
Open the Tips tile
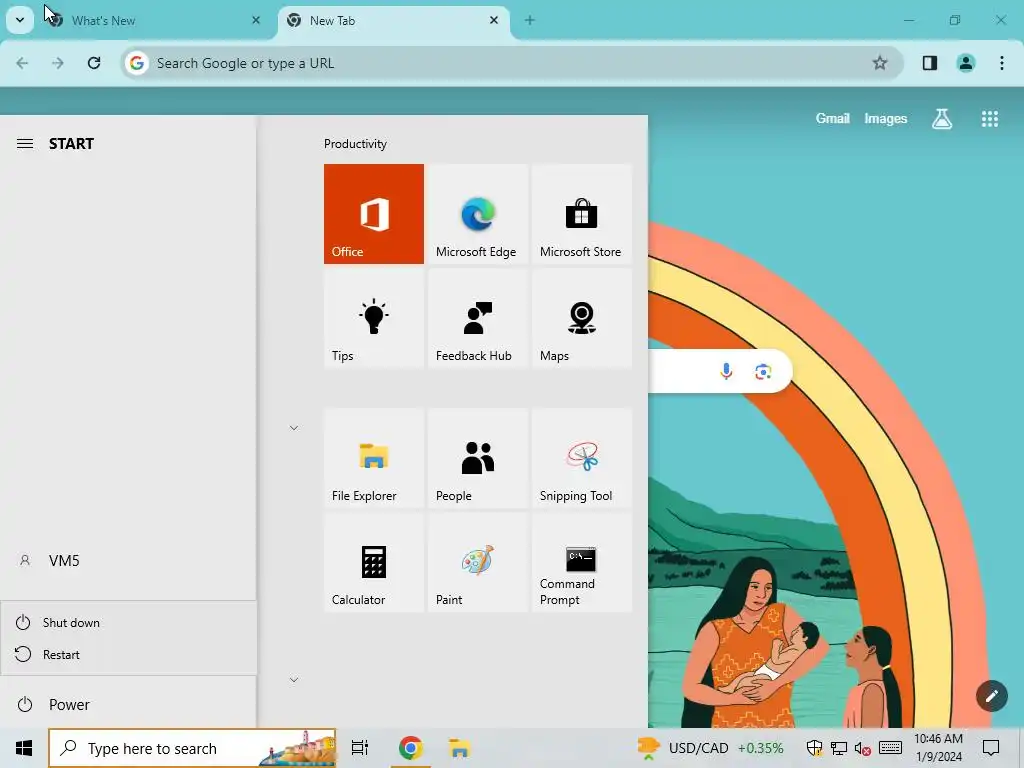click(x=374, y=318)
